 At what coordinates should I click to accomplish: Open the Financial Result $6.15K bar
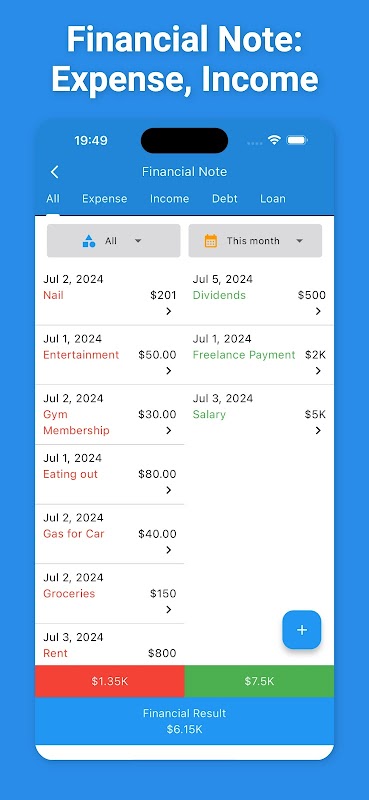184,721
